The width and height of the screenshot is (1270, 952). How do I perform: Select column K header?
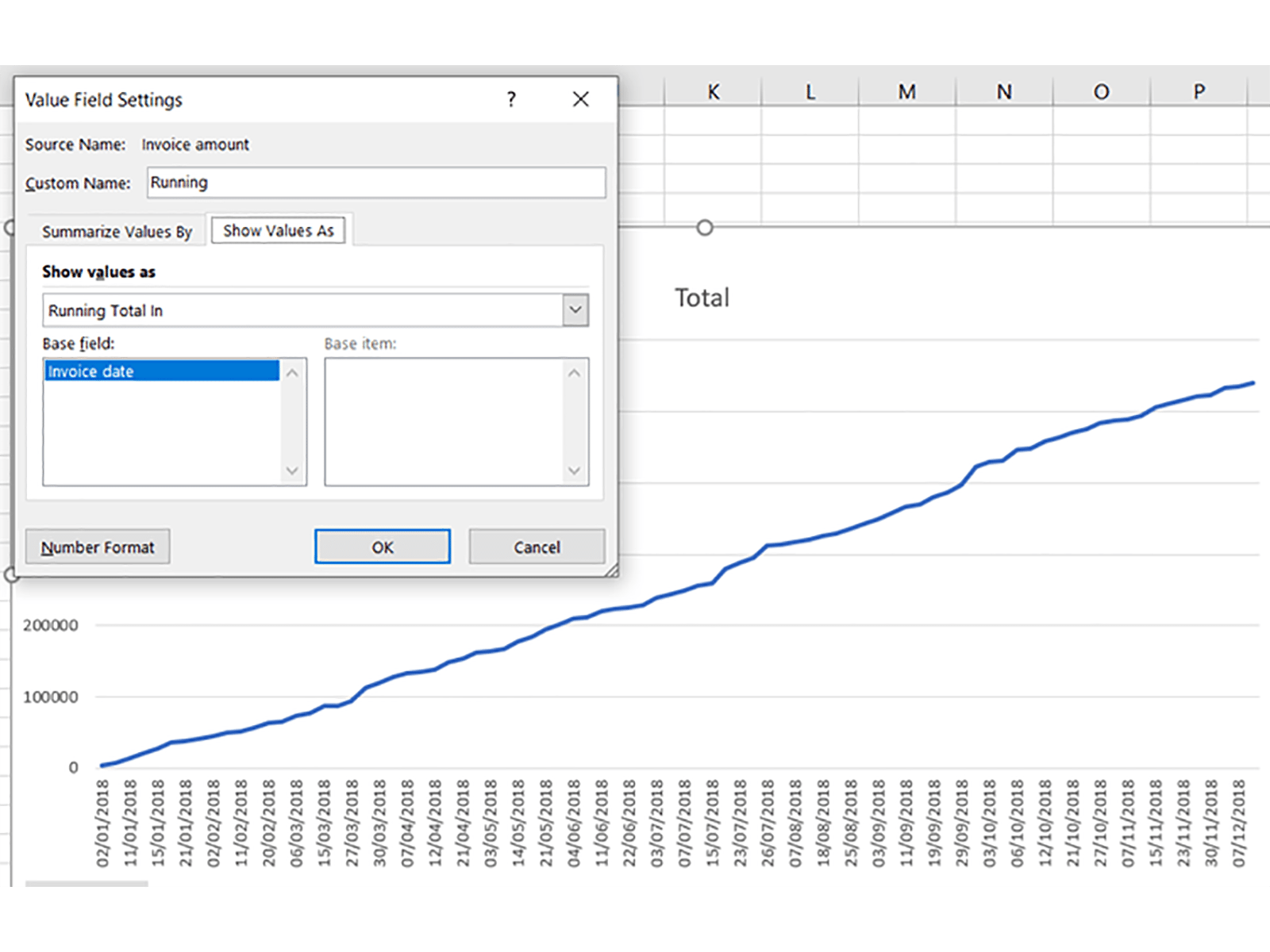coord(713,92)
